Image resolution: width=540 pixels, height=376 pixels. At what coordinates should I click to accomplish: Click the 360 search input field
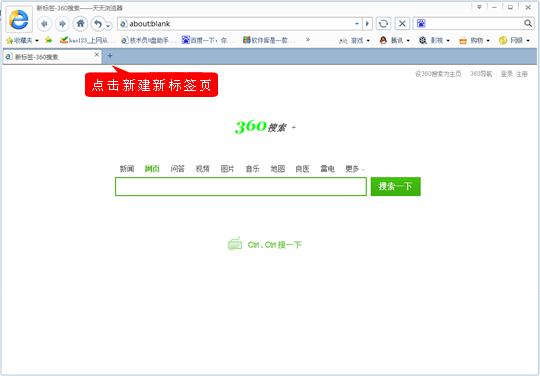point(241,187)
